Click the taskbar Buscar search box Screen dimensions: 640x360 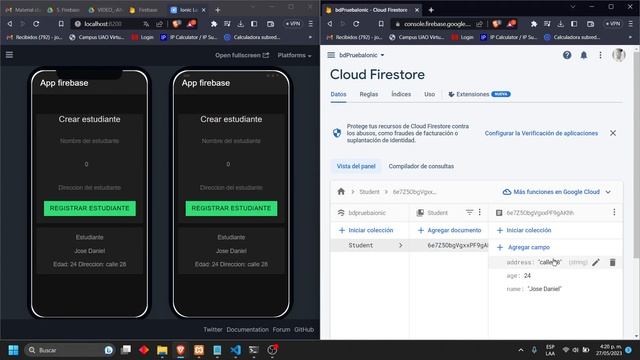click(69, 350)
